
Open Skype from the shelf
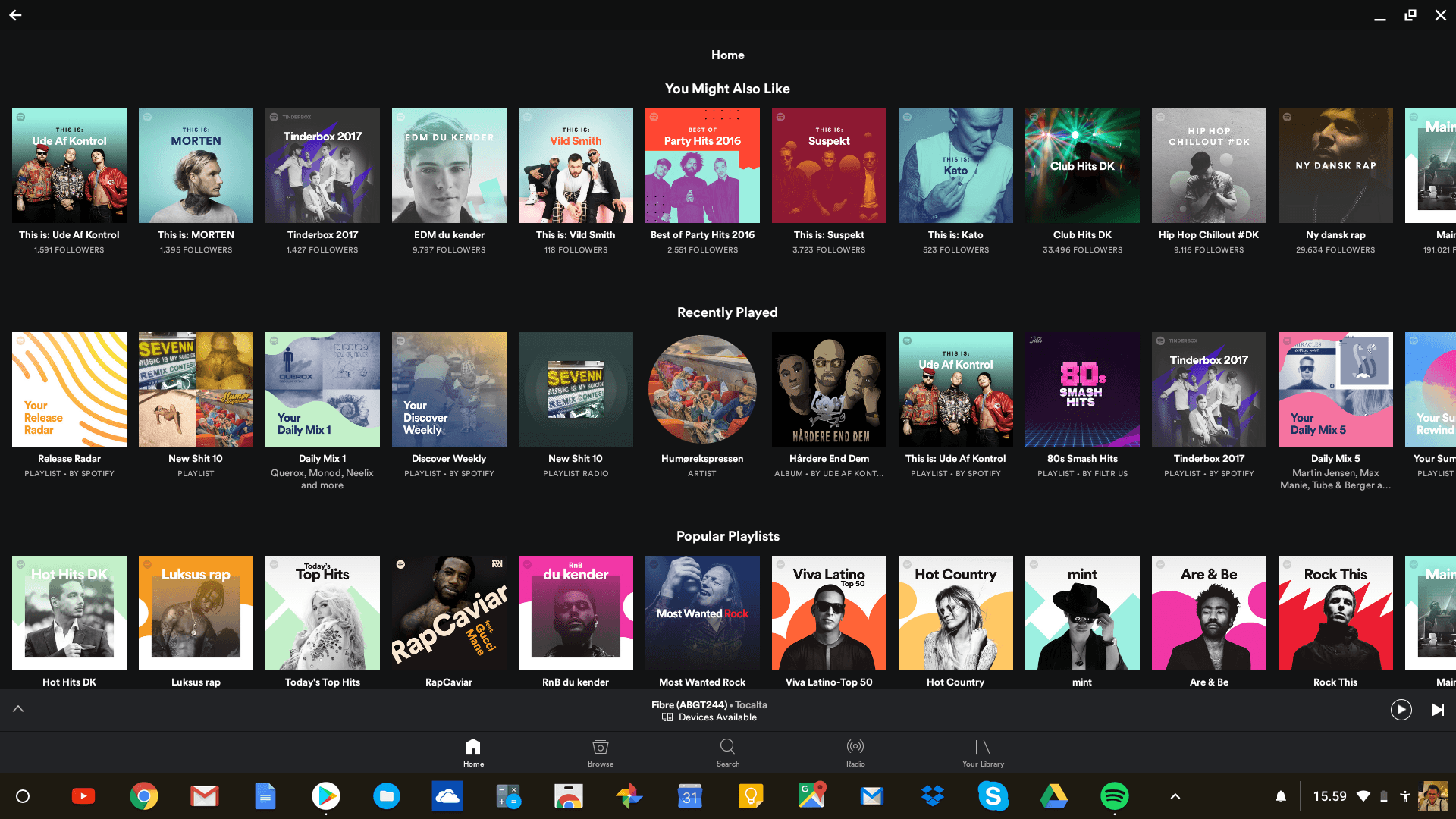click(993, 796)
